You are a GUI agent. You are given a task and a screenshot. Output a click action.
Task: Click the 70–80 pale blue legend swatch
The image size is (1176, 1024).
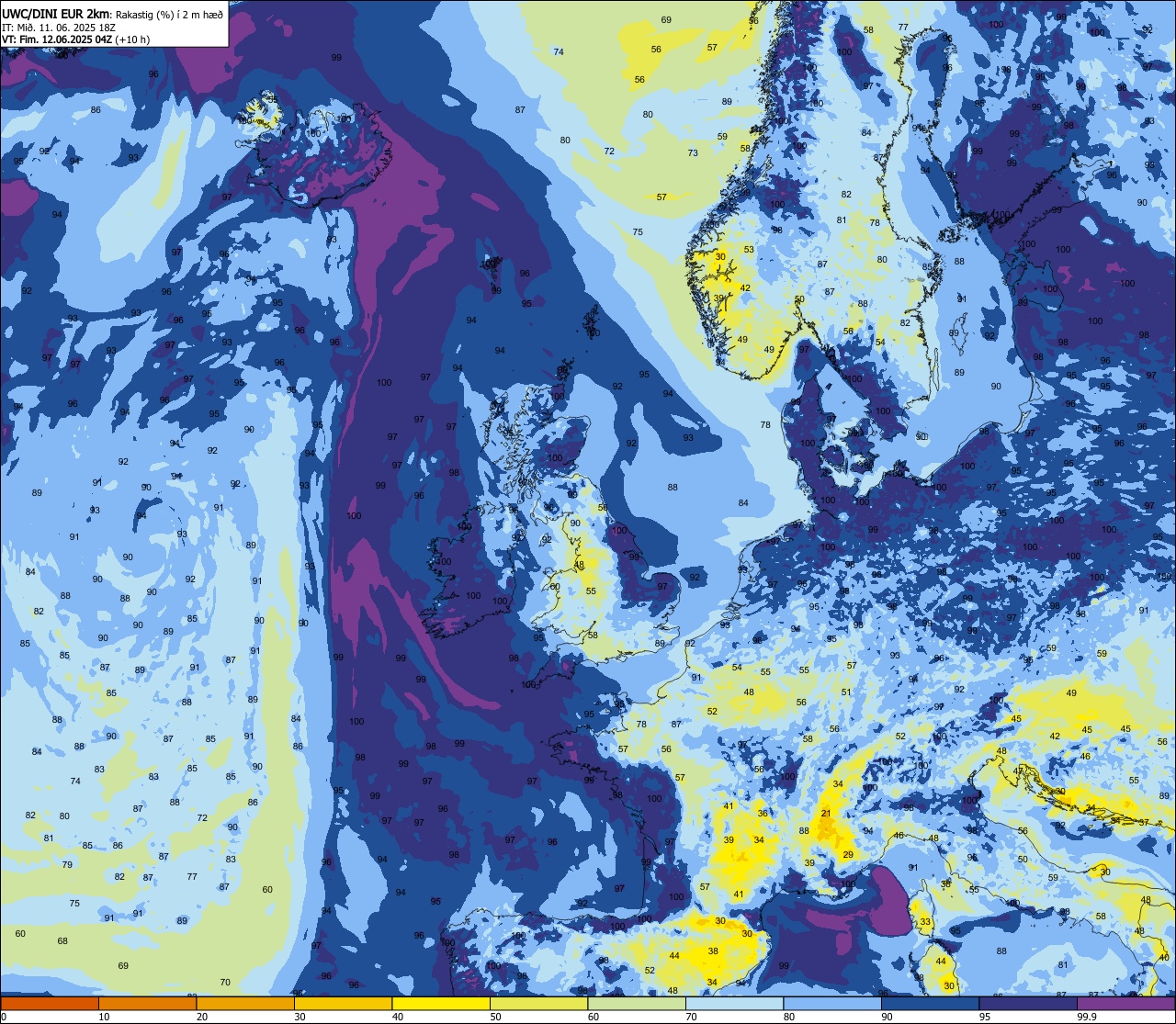pyautogui.click(x=734, y=1003)
